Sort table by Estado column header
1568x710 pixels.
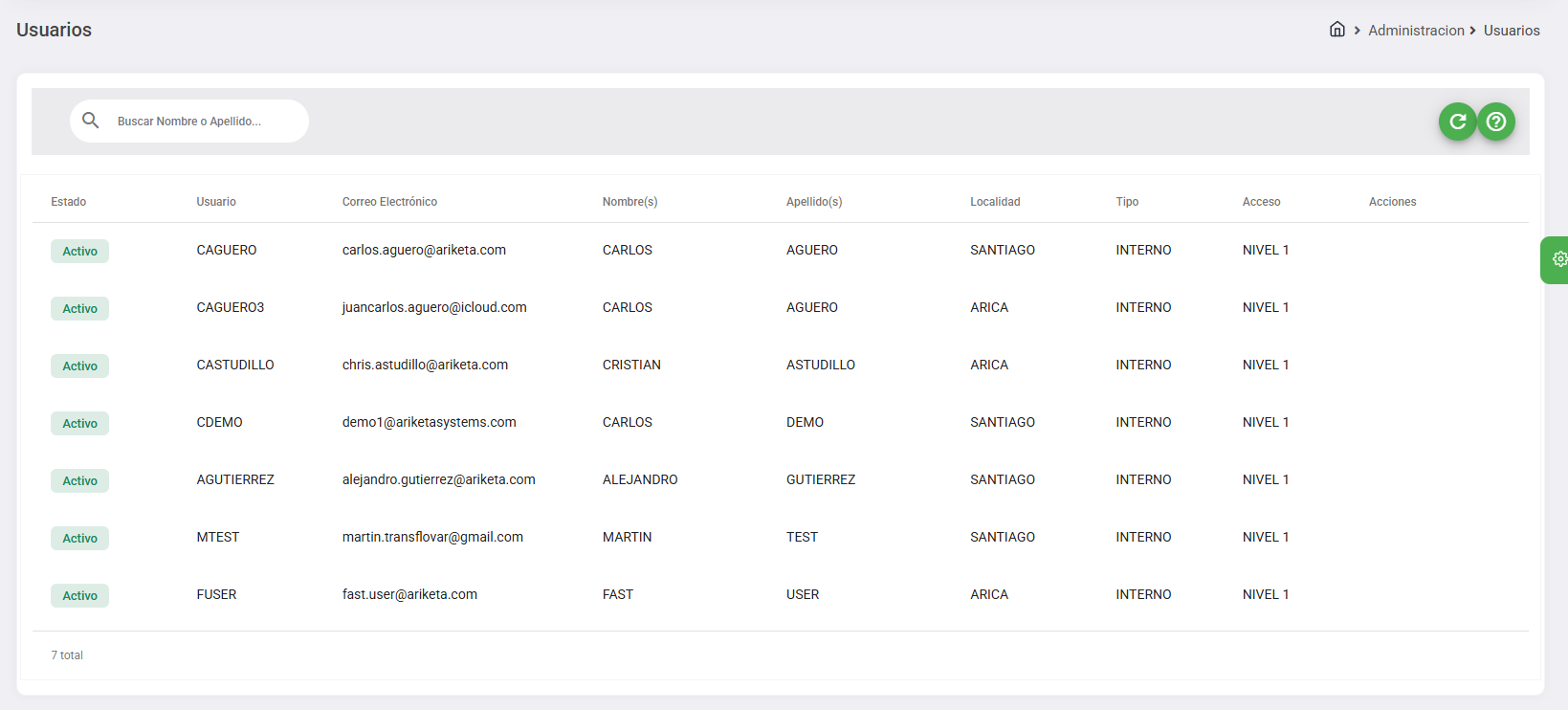[x=69, y=202]
